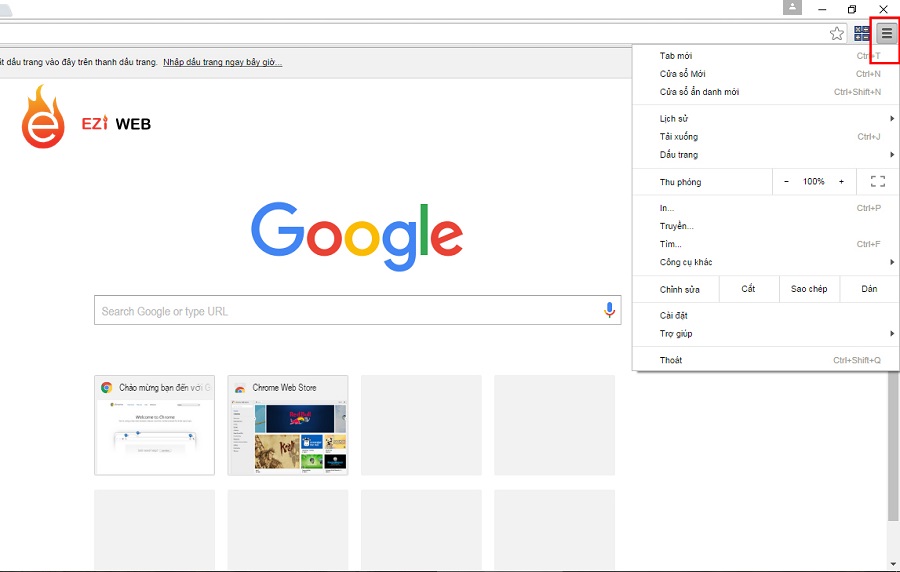Image resolution: width=900 pixels, height=572 pixels.
Task: Choose Tải xuống menu entry
Action: click(x=679, y=137)
